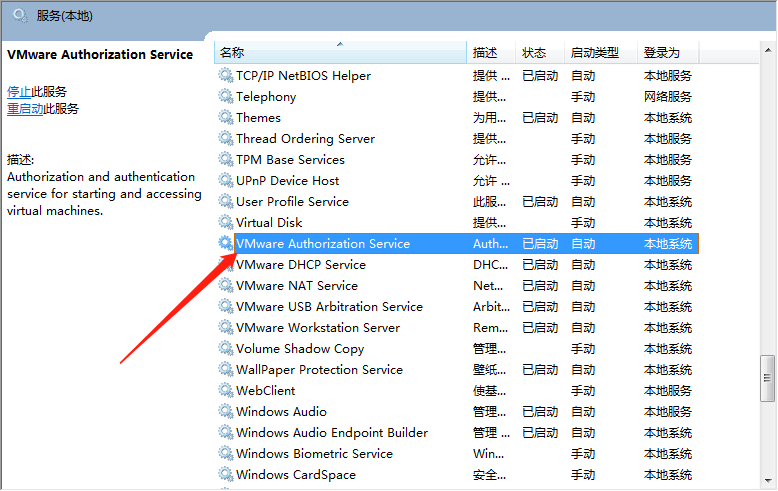This screenshot has height=491, width=778.
Task: Click the gear icon for VMware Workstation Server
Action: (226, 327)
